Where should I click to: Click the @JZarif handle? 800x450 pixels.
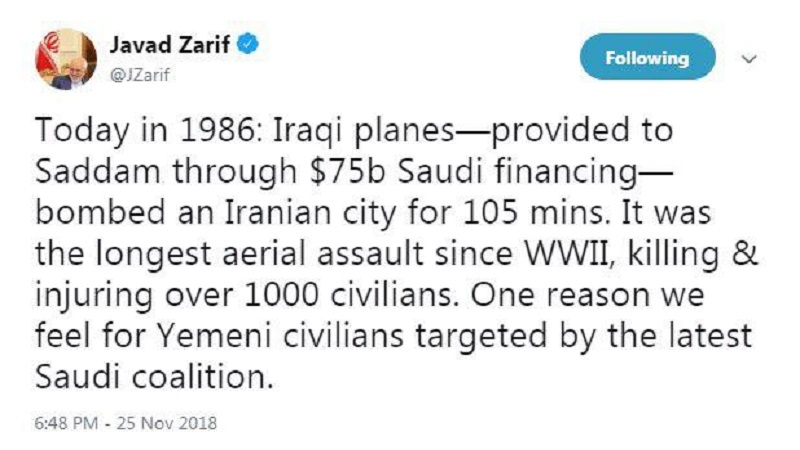[x=139, y=75]
